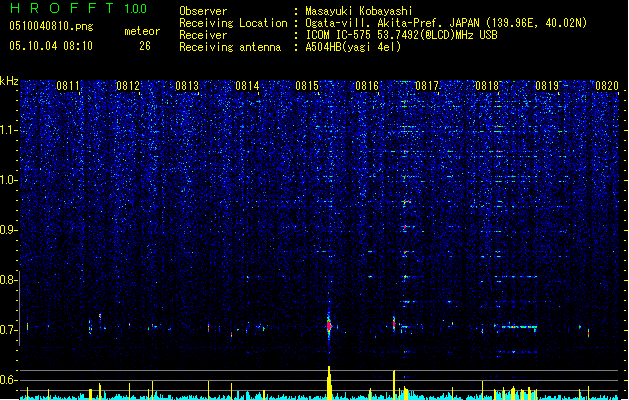629x400 pixels.
Task: Click the date stamp 05.10.04 08:10
Action: [x=51, y=46]
